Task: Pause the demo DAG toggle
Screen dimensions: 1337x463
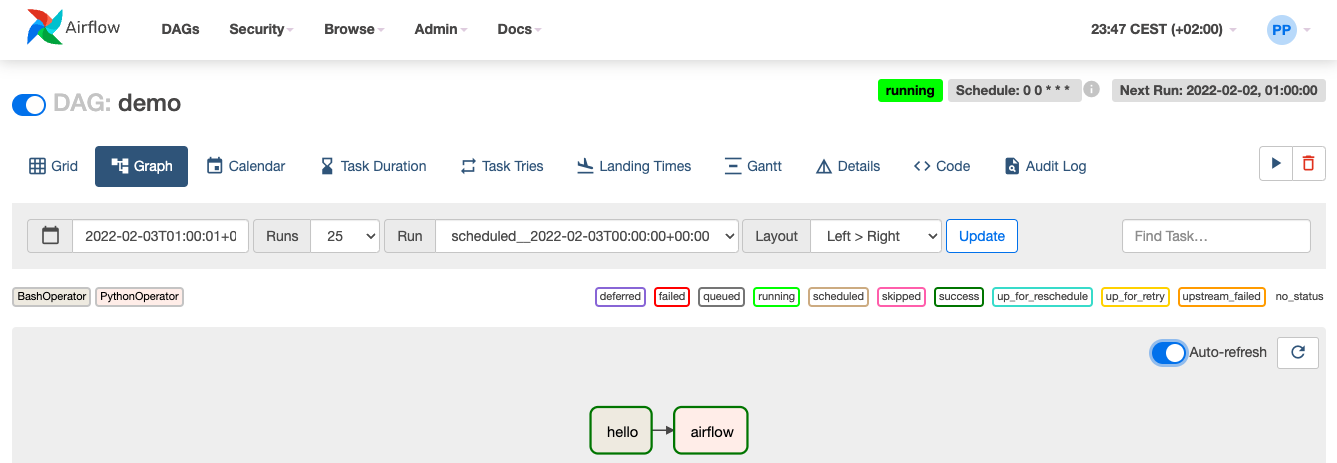Action: pos(29,104)
